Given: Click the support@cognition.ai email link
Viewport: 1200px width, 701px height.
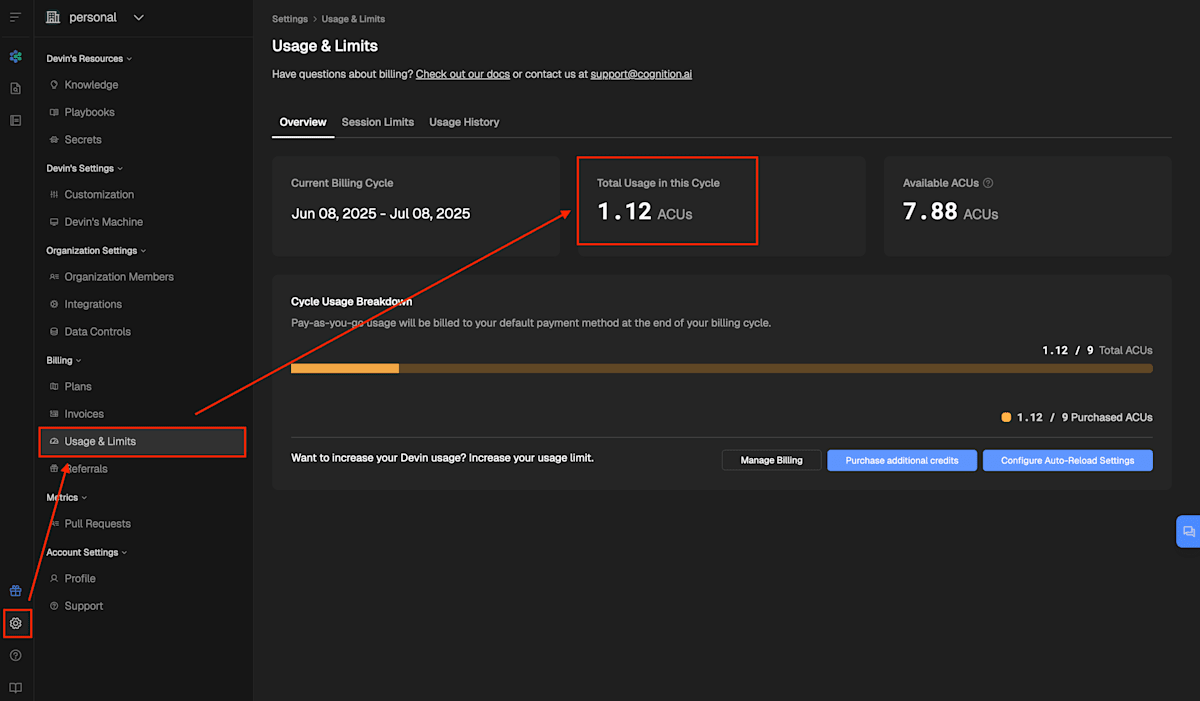Looking at the screenshot, I should [x=641, y=74].
